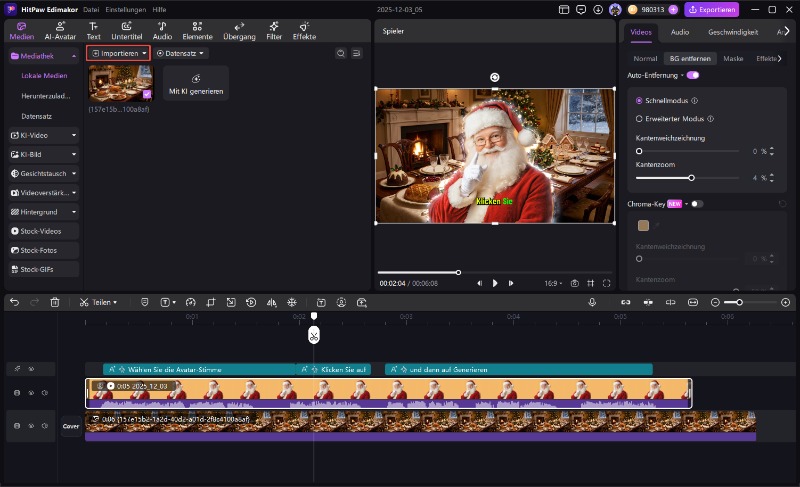Click the player progress bar handle
This screenshot has height=487, width=800.
458,272
